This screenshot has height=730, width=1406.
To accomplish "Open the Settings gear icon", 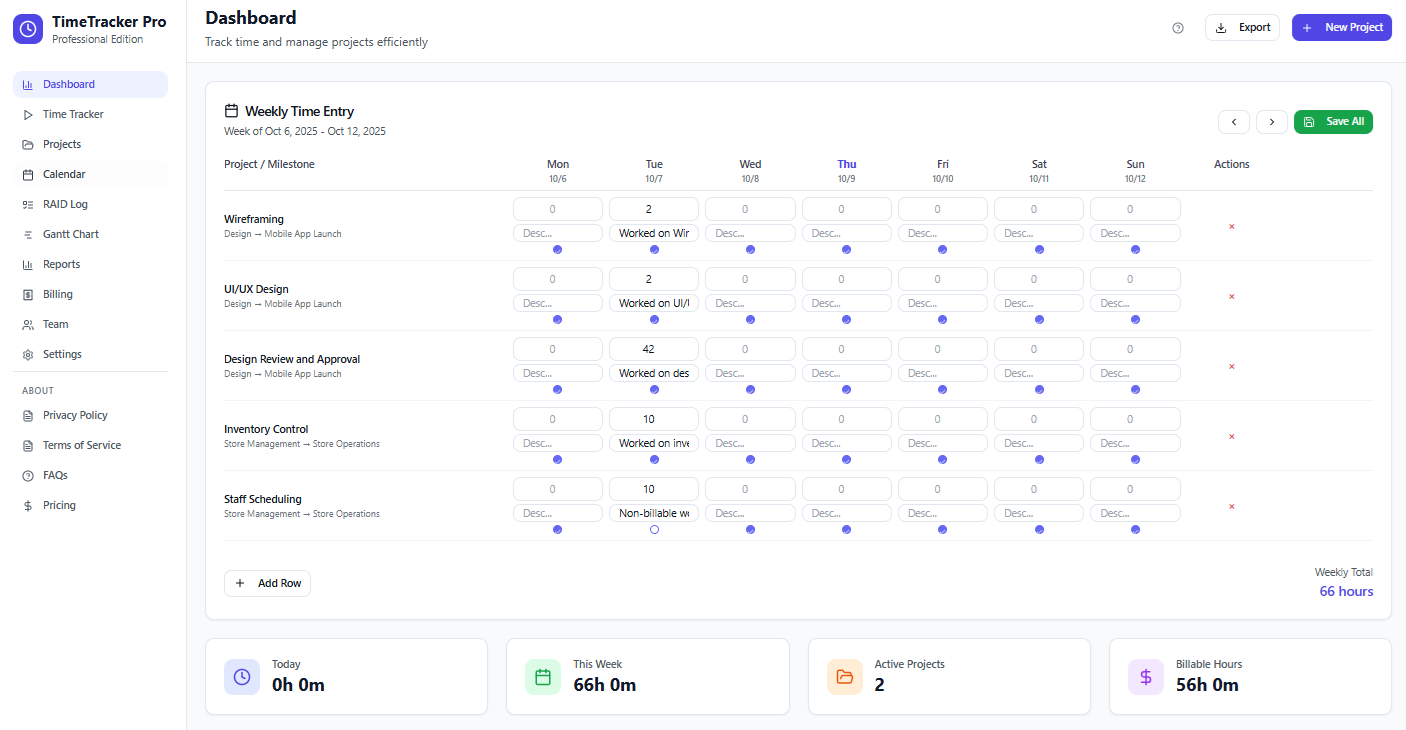I will 29,354.
